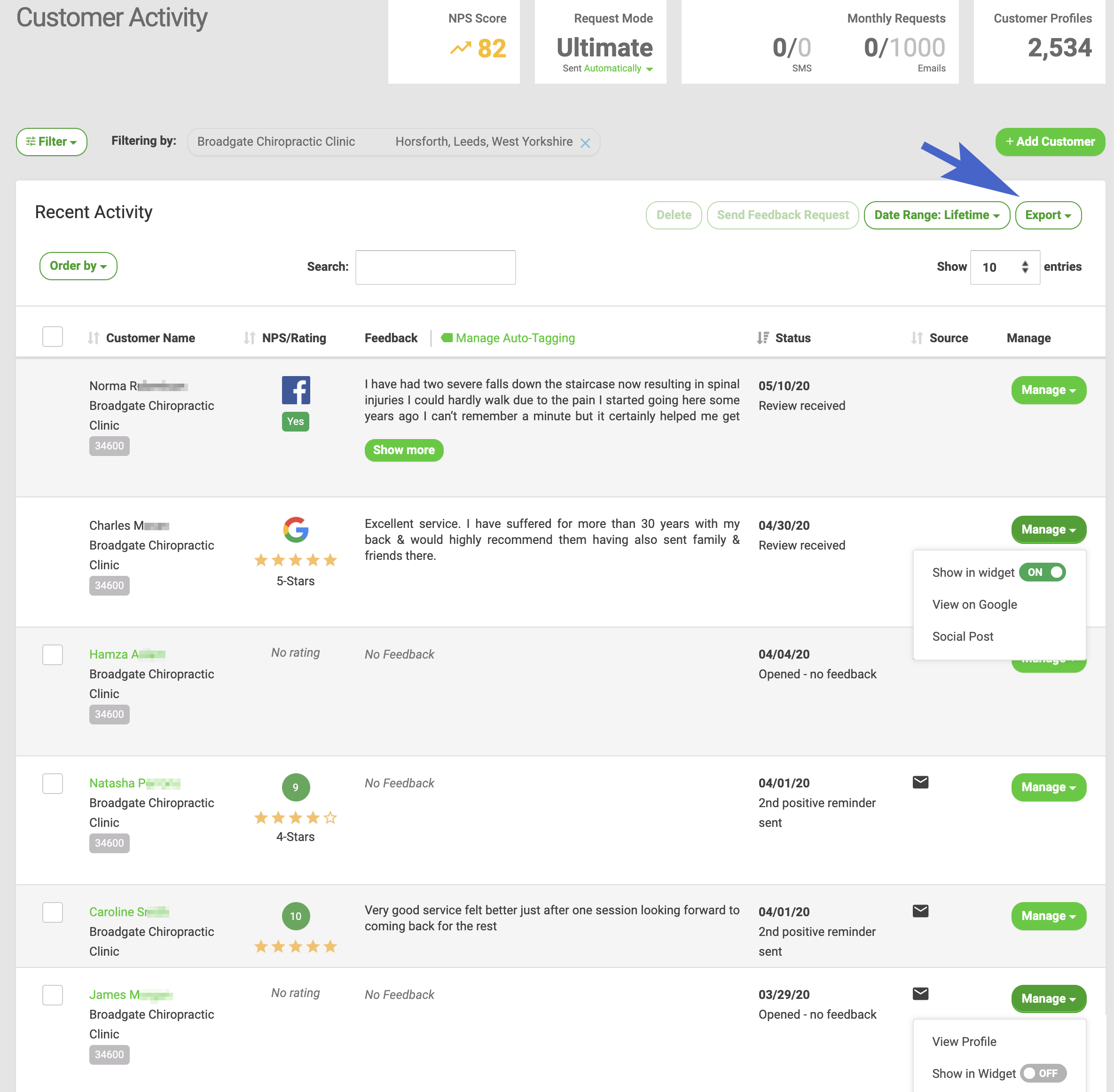Check the select-all header checkbox

click(53, 337)
